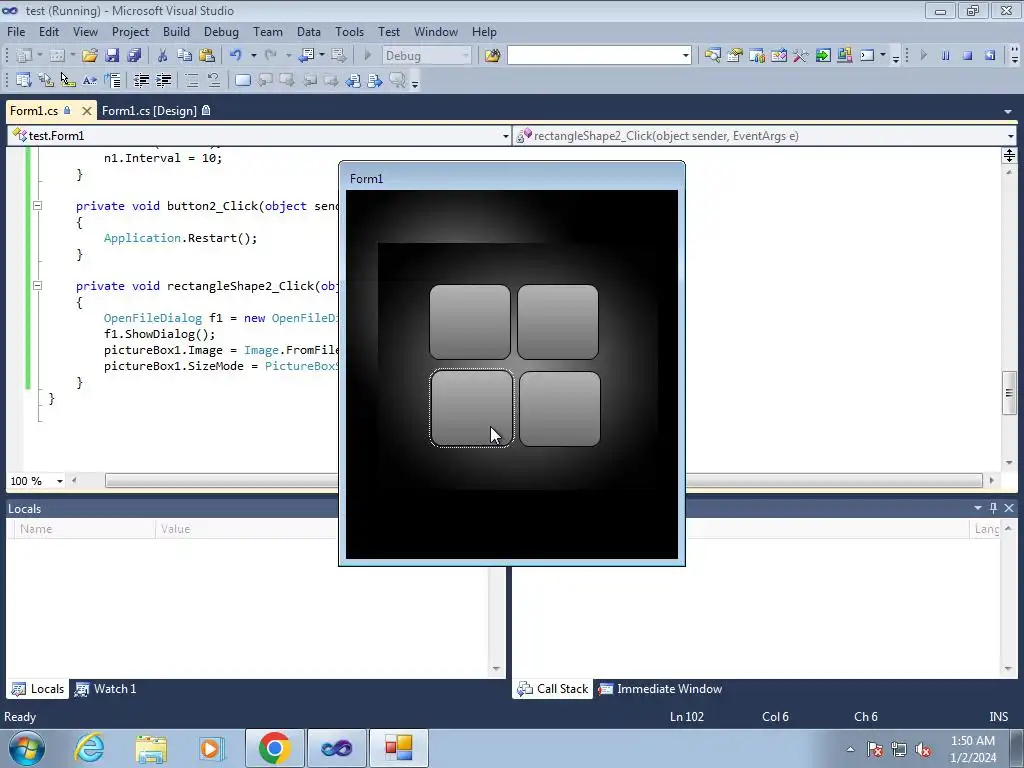Screen dimensions: 1024x768
Task: Jump to previous bookmark in current document
Action: (x=353, y=80)
